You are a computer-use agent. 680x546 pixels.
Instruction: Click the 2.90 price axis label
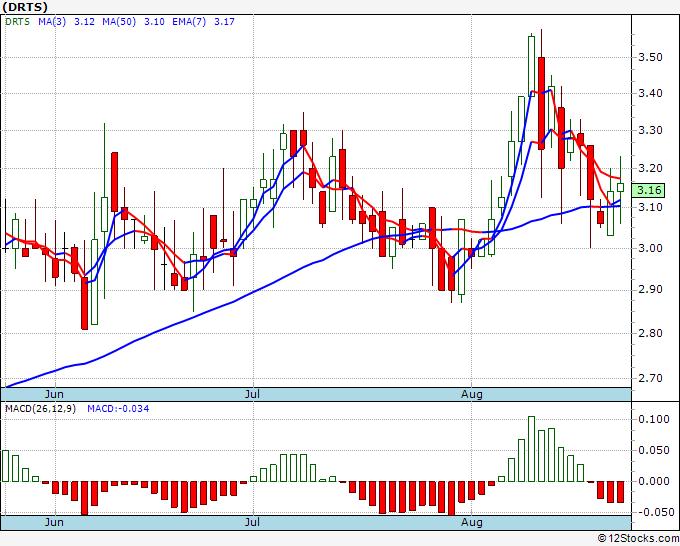(x=650, y=290)
